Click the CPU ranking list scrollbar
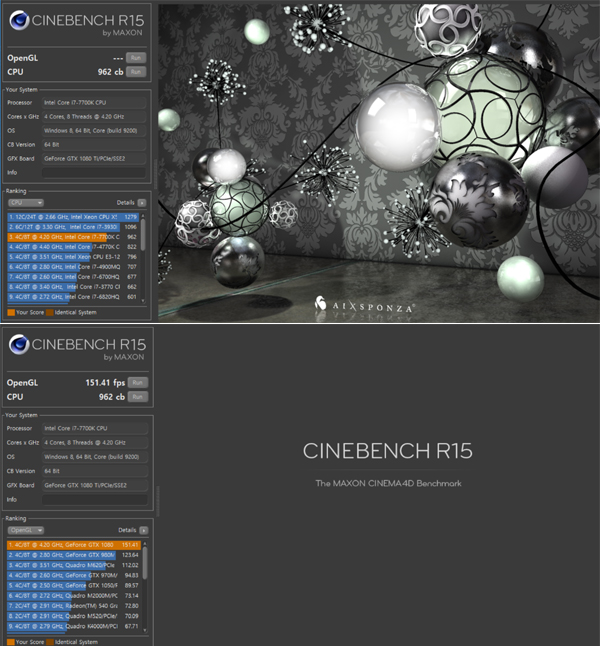 [x=143, y=235]
